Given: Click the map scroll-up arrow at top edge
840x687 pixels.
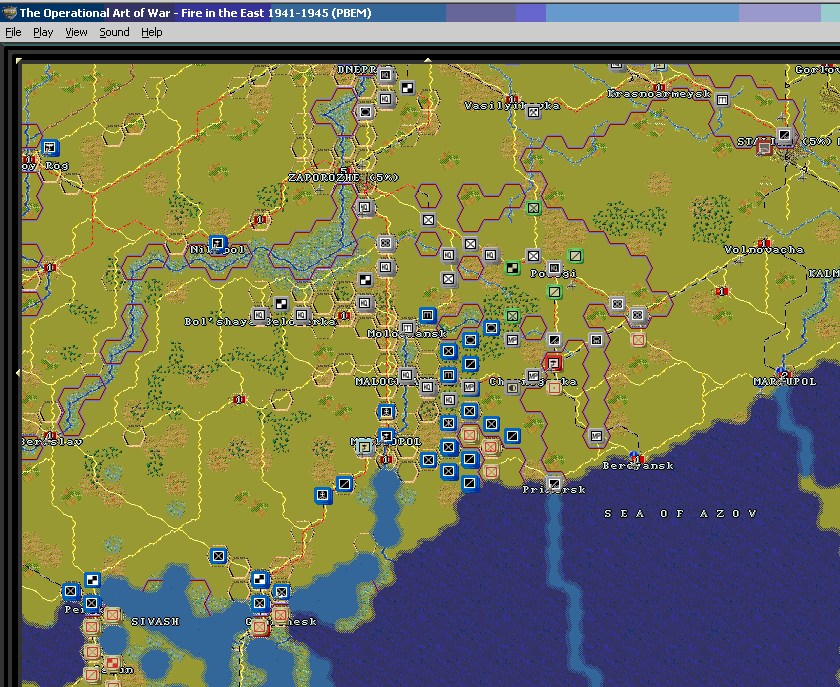Looking at the screenshot, I should pyautogui.click(x=428, y=59).
